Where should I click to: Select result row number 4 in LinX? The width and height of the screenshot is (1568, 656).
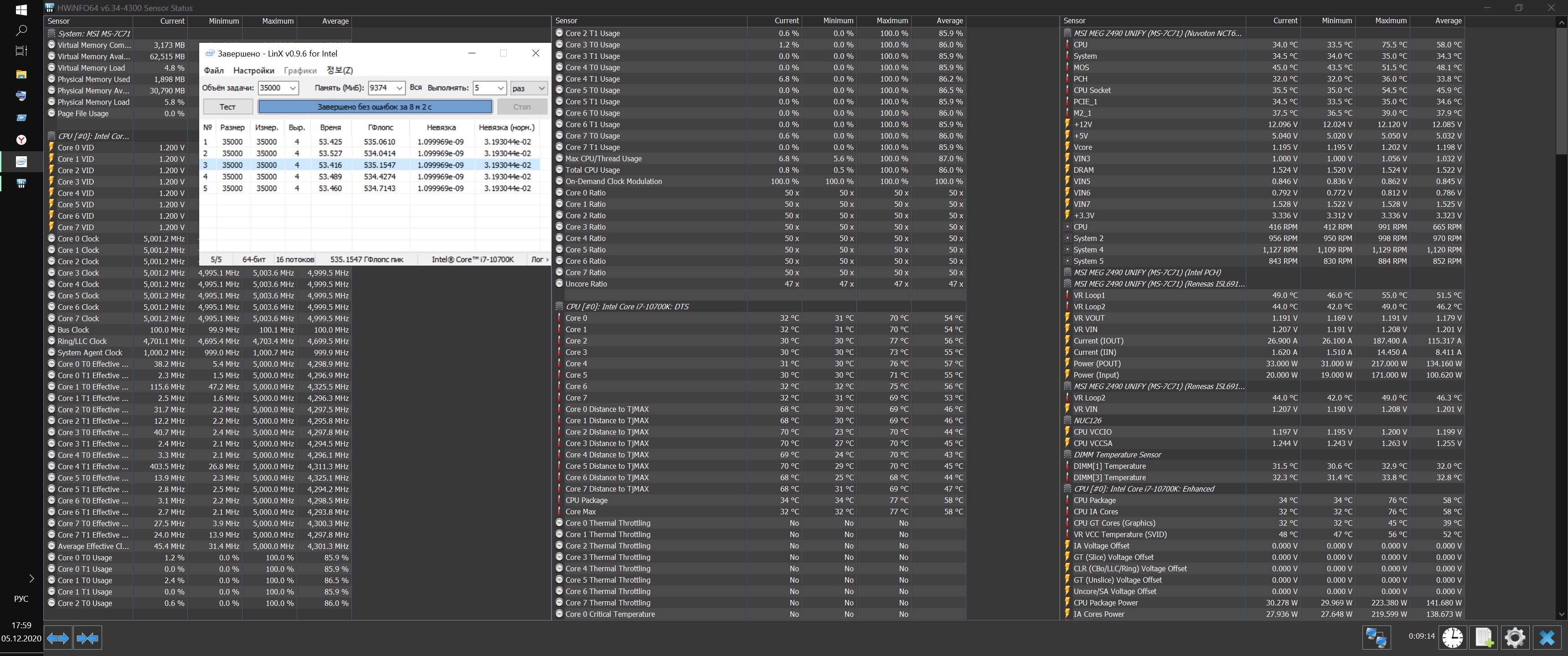(365, 176)
